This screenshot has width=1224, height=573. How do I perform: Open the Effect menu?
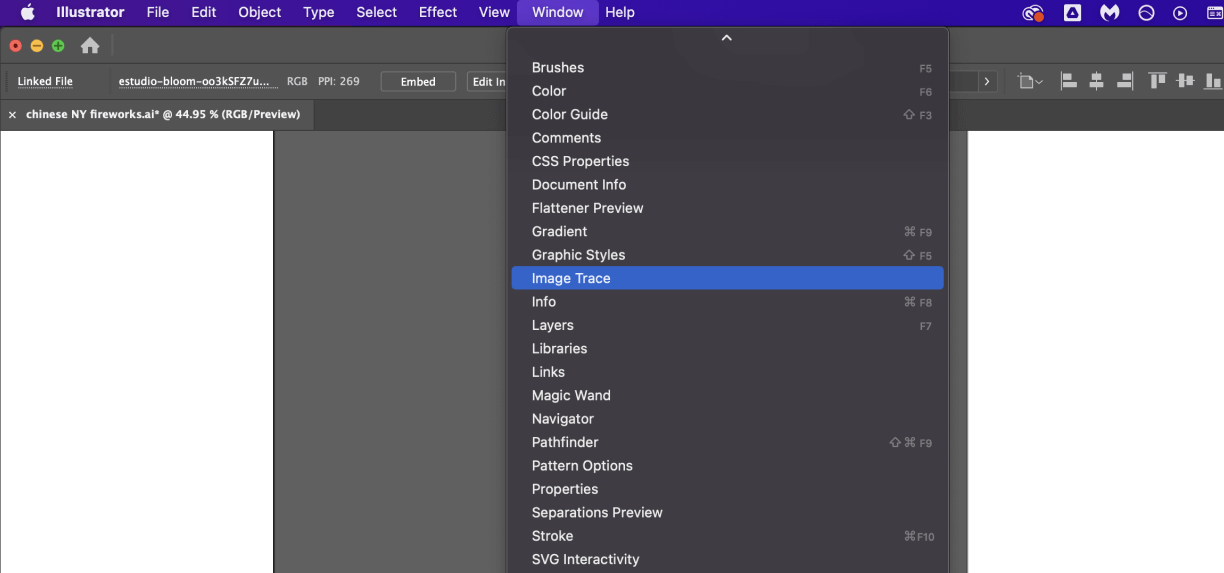pyautogui.click(x=438, y=13)
